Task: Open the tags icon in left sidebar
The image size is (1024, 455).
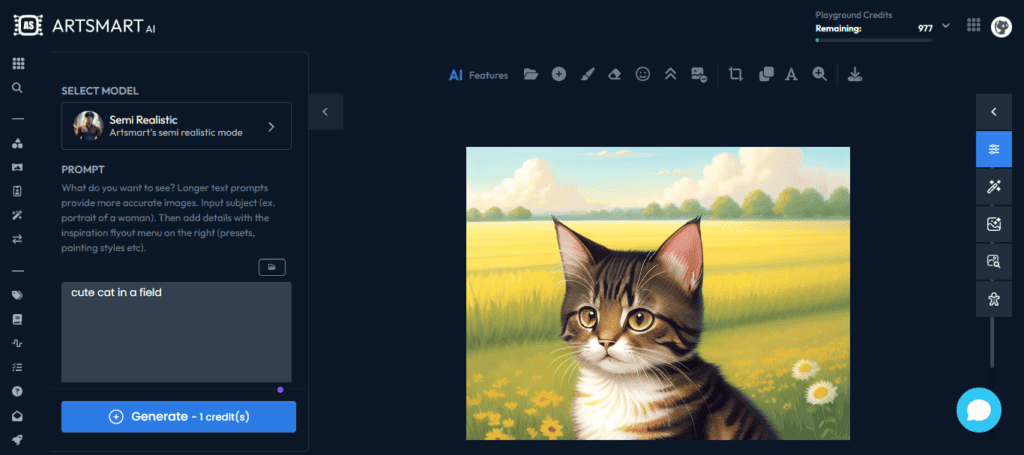Action: point(18,295)
